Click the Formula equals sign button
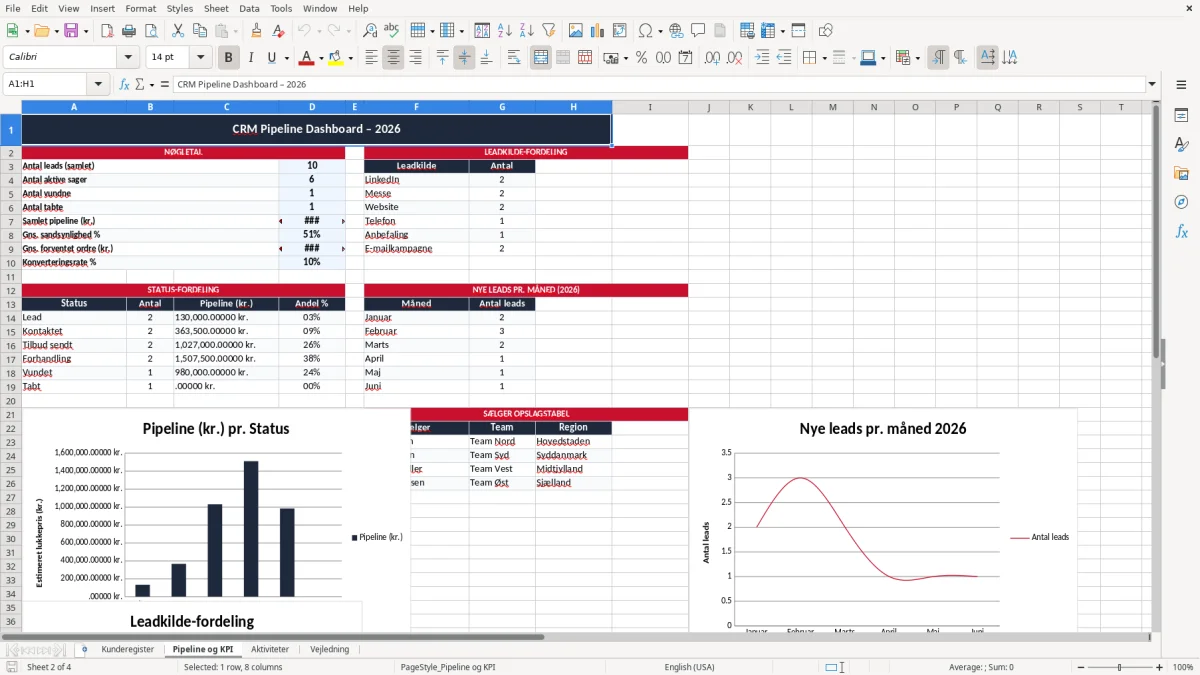Screen dimensions: 1200x675 [165, 84]
